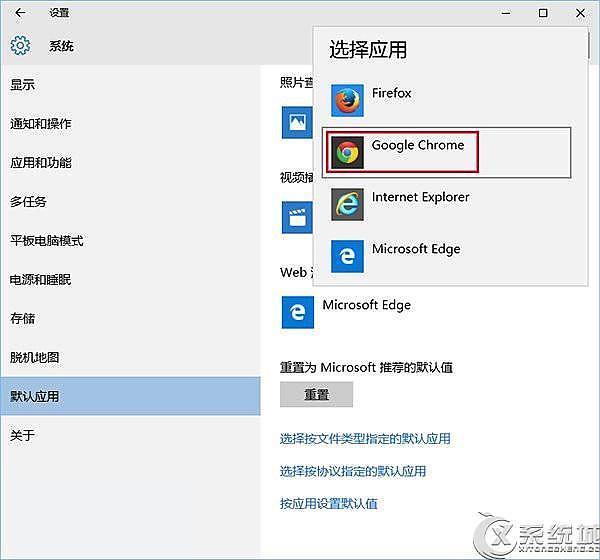Open 按应用设置默认值 link
Viewport: 600px width, 560px height.
pyautogui.click(x=329, y=504)
